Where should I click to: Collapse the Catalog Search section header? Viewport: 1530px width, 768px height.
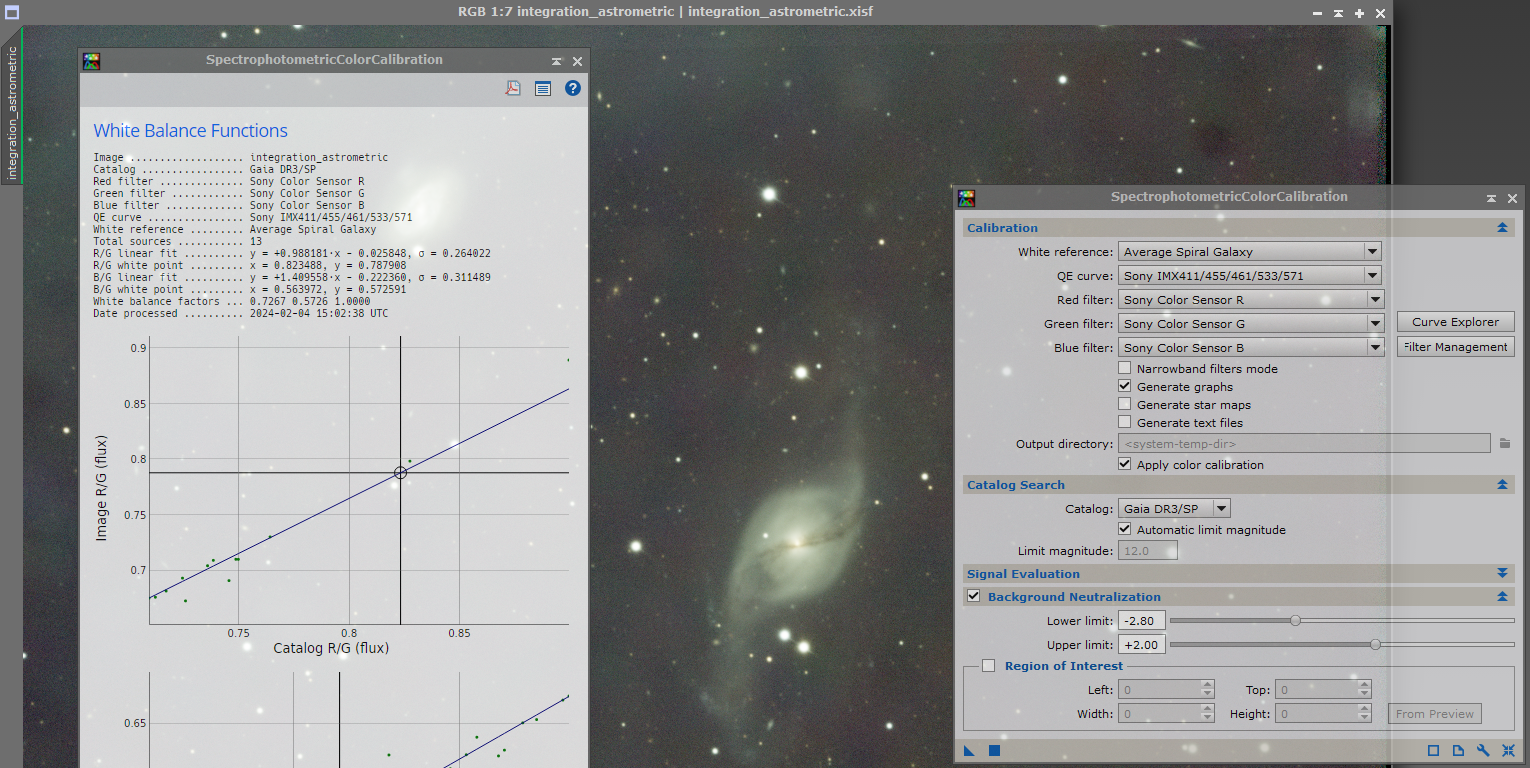(x=1501, y=485)
